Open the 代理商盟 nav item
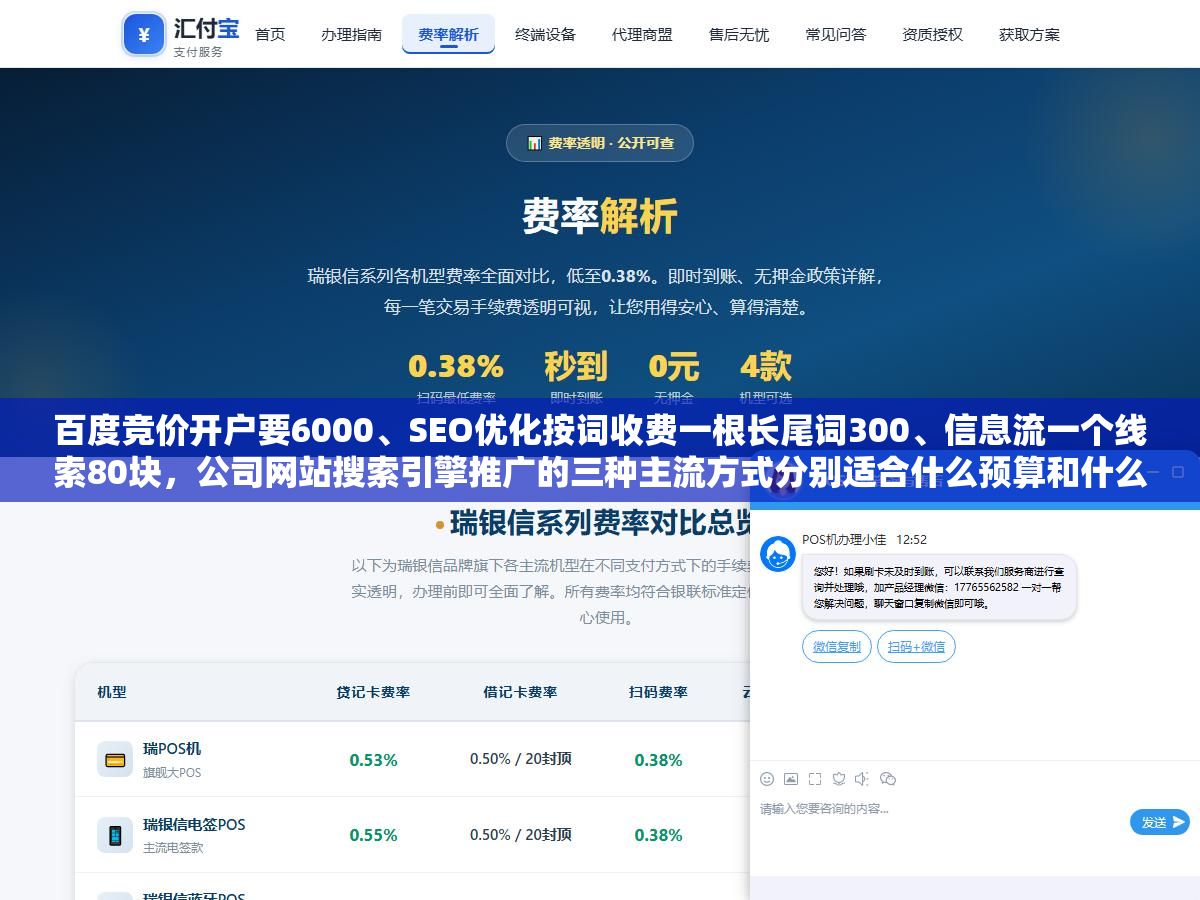This screenshot has width=1200, height=900. pyautogui.click(x=642, y=34)
